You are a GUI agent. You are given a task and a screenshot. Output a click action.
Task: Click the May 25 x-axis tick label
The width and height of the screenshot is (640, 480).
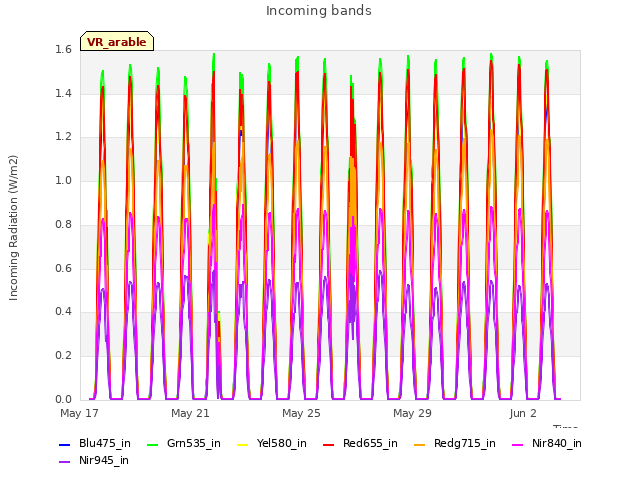(301, 413)
